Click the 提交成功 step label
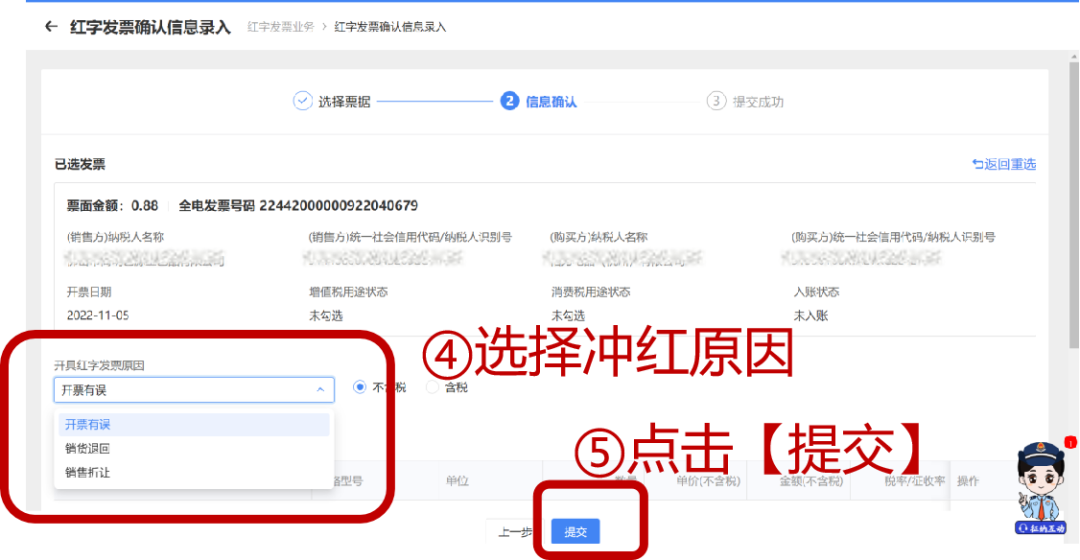The height and width of the screenshot is (560, 1080). (x=758, y=101)
